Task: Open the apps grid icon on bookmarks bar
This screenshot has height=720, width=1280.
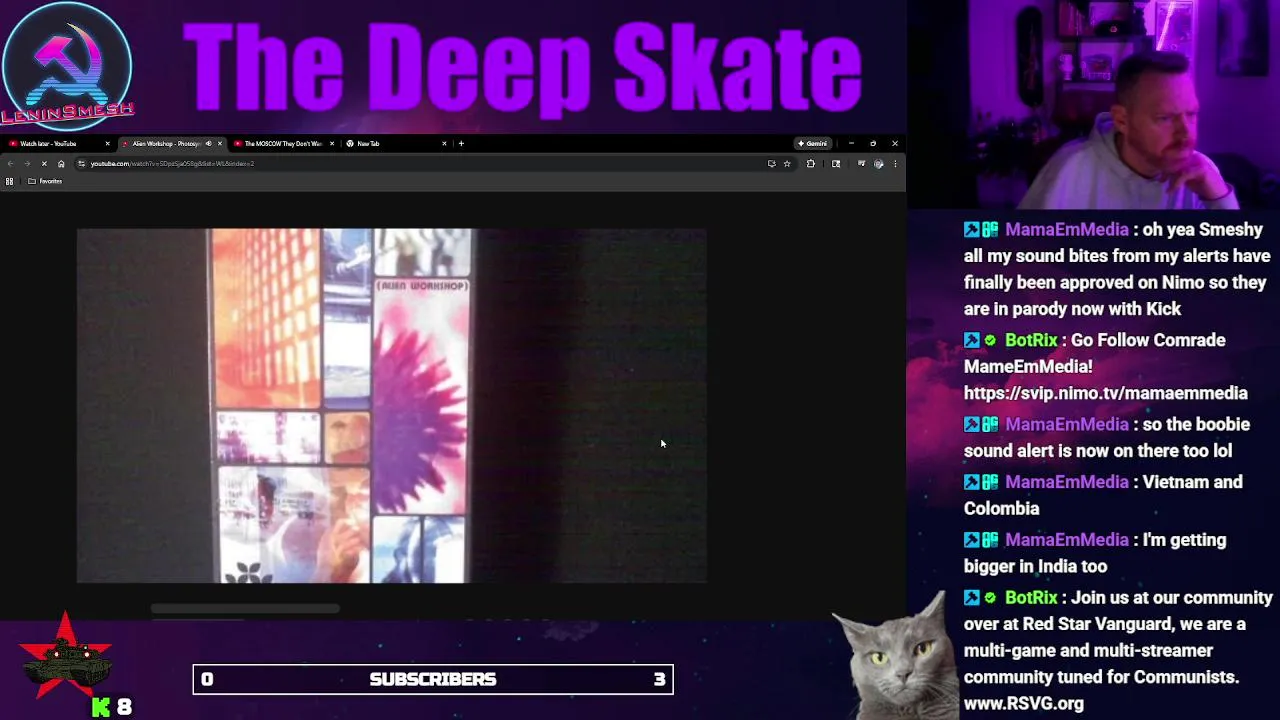Action: pyautogui.click(x=9, y=181)
